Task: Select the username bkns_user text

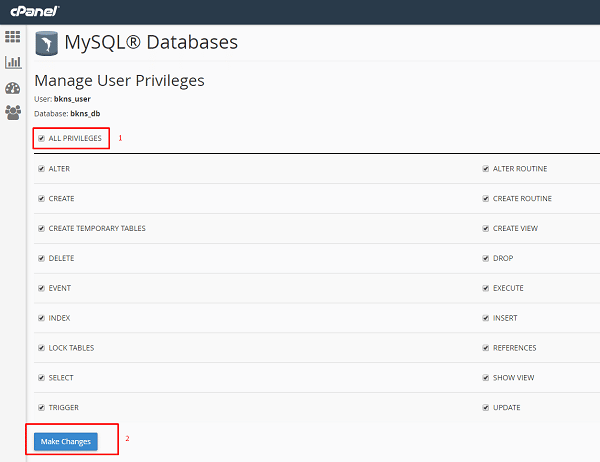Action: (72, 99)
